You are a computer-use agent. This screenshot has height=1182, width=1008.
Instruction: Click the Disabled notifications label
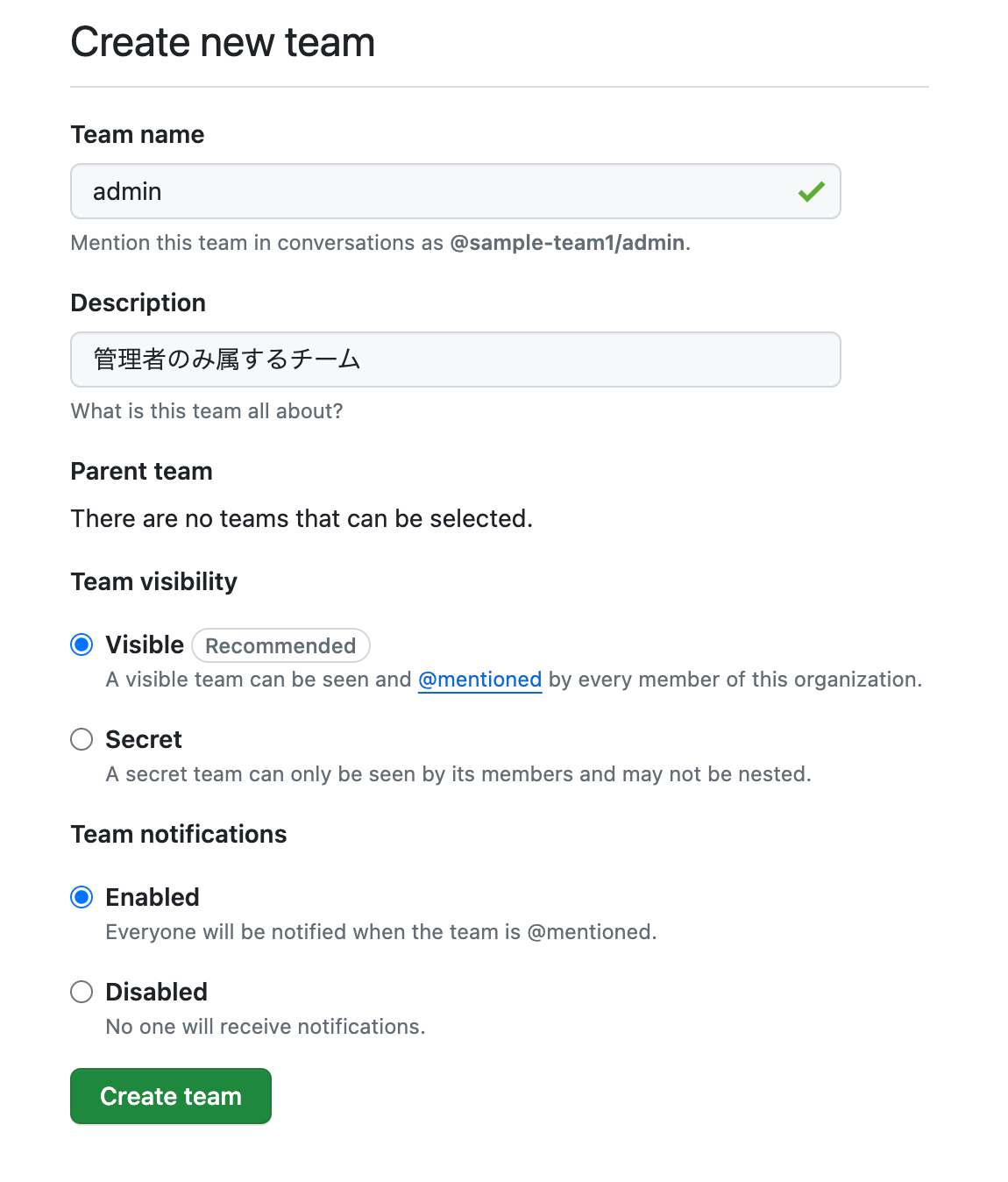coord(156,992)
